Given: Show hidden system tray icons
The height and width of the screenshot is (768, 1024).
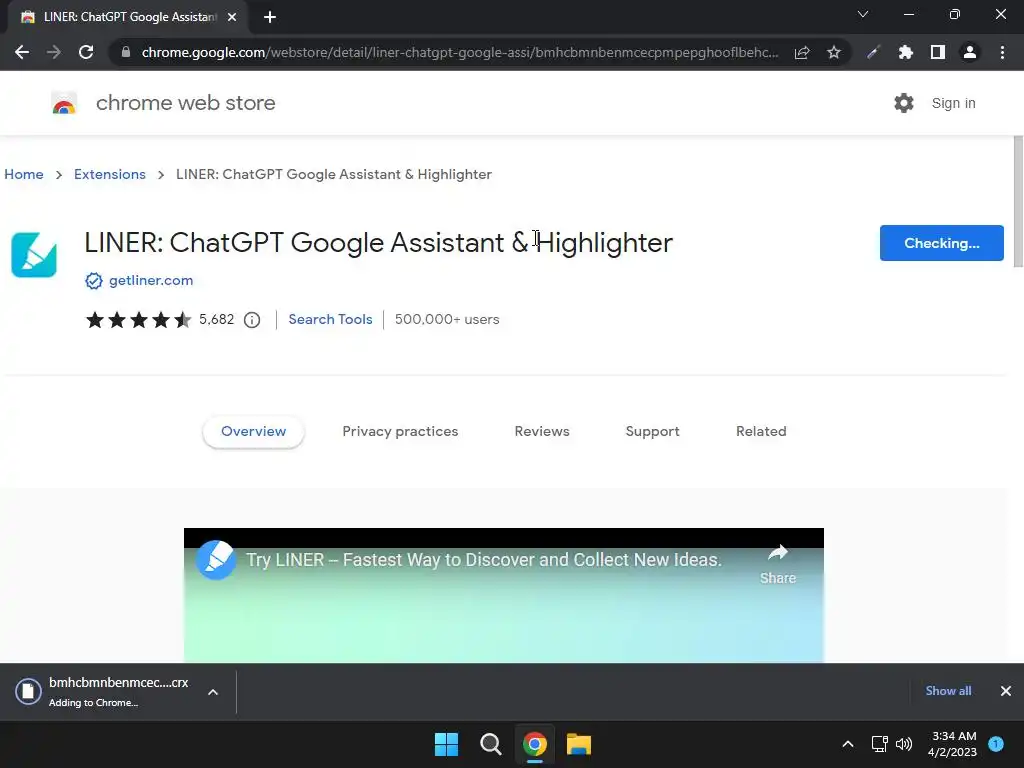Looking at the screenshot, I should (x=848, y=744).
